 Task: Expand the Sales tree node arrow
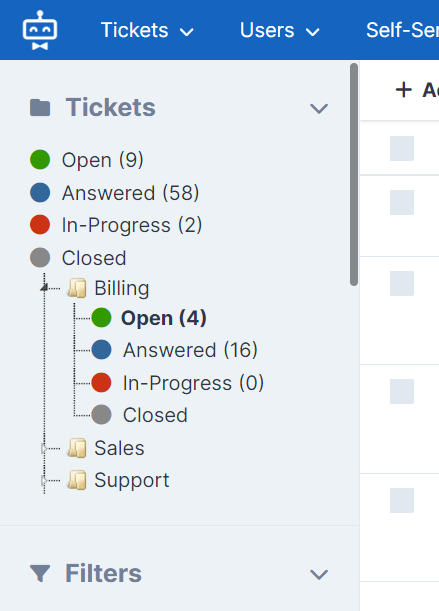(44, 449)
